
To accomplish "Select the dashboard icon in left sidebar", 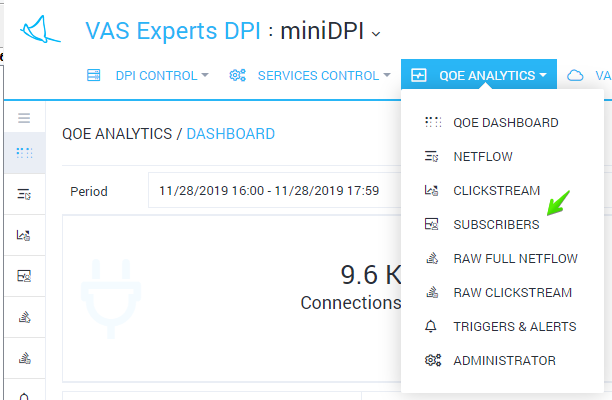I will click(24, 153).
